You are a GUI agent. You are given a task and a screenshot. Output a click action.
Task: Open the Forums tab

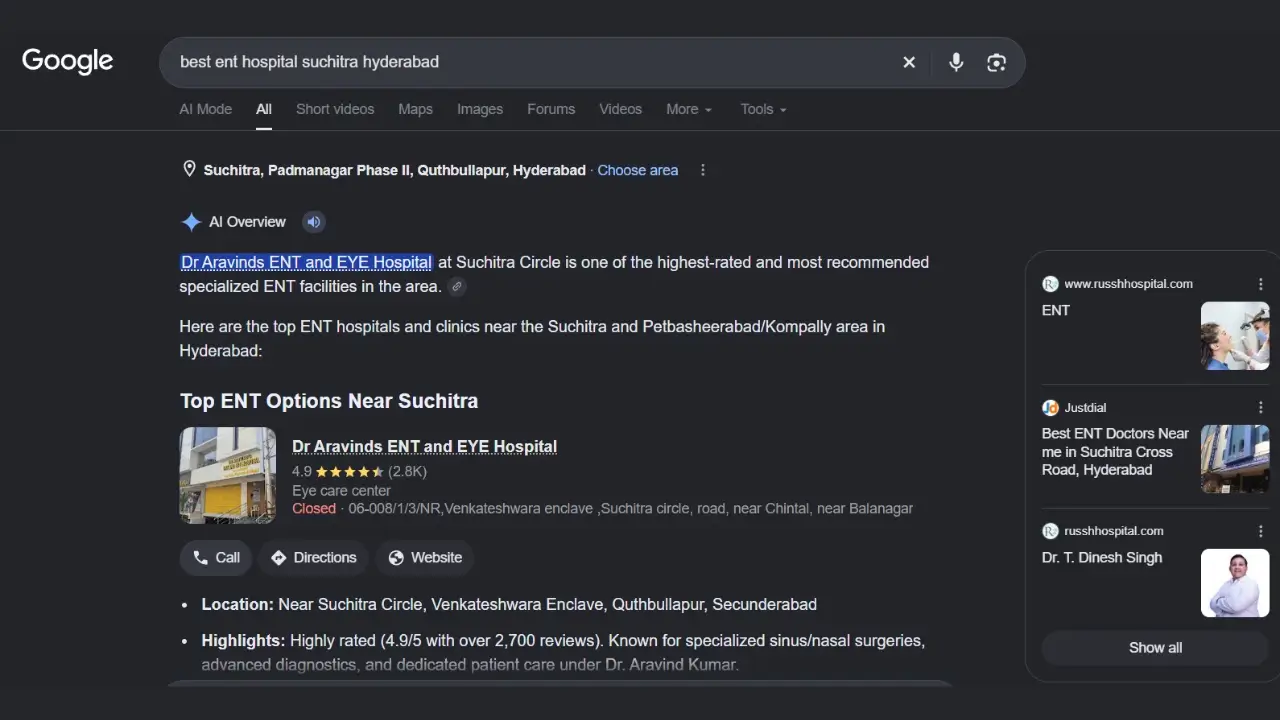click(x=551, y=109)
